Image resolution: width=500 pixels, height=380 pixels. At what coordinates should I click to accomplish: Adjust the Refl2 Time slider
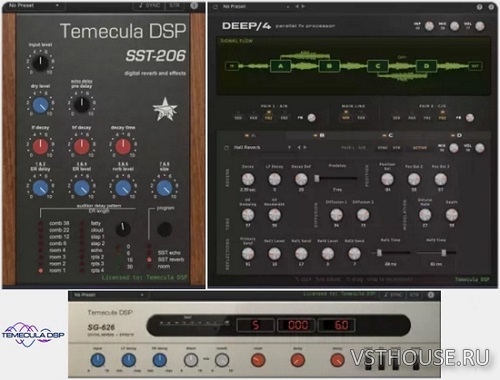[436, 253]
